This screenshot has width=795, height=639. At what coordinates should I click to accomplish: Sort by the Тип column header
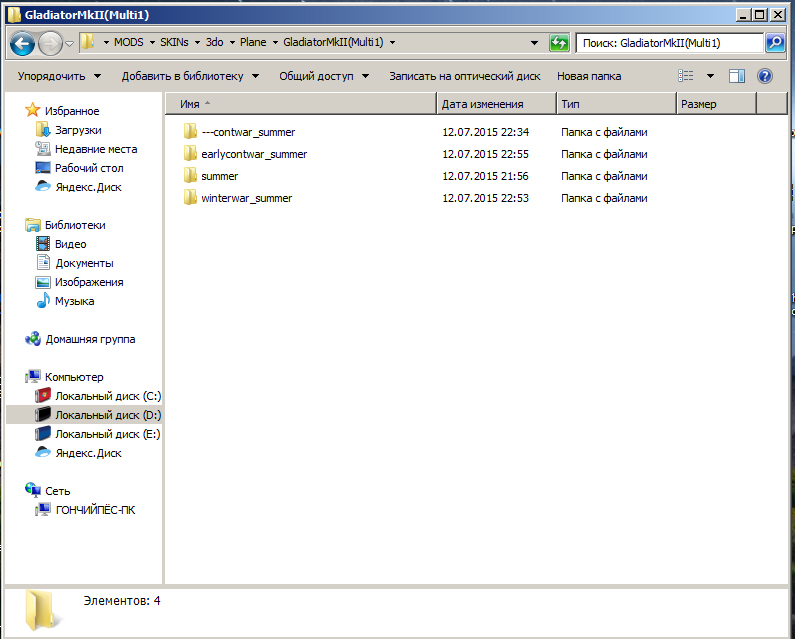coord(617,104)
